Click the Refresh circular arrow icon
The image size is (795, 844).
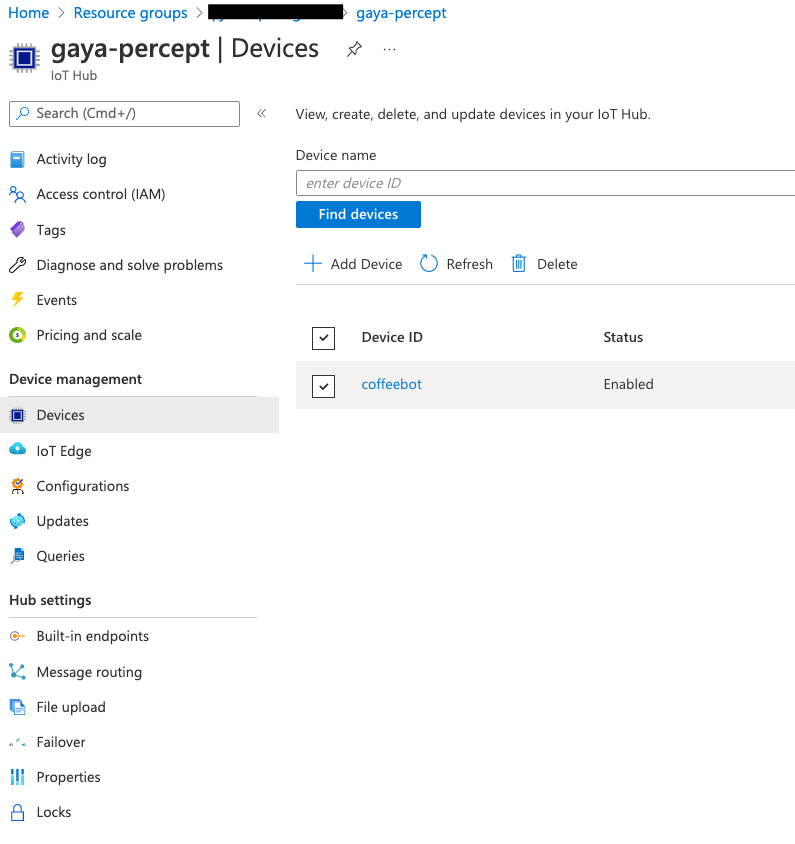[428, 264]
